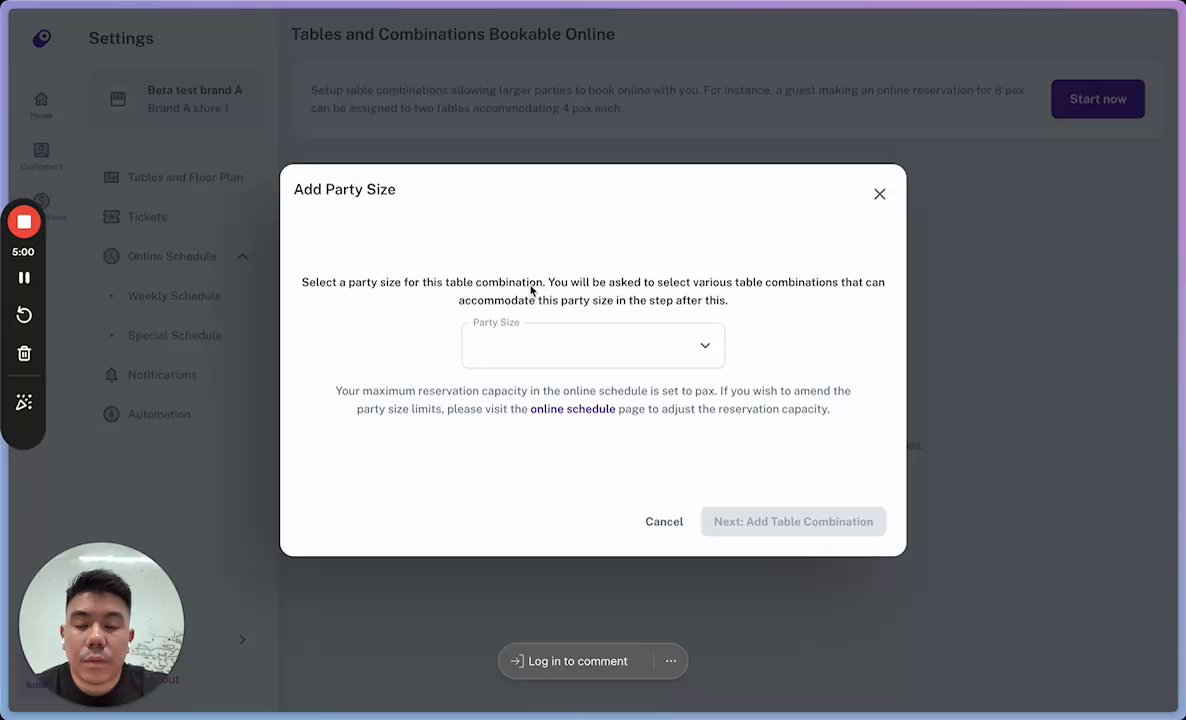Image resolution: width=1186 pixels, height=720 pixels.
Task: Open the Party Size dropdown
Action: tap(593, 345)
